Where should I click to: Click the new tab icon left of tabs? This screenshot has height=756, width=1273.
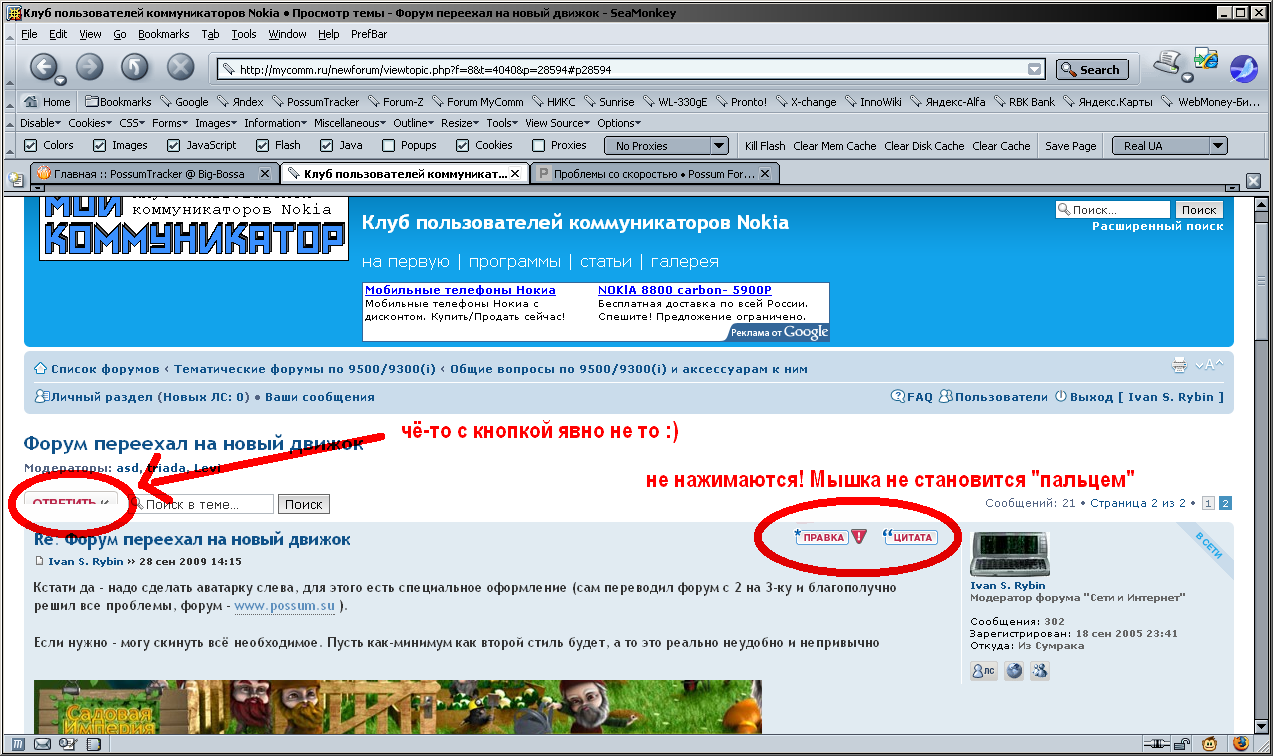pyautogui.click(x=16, y=178)
